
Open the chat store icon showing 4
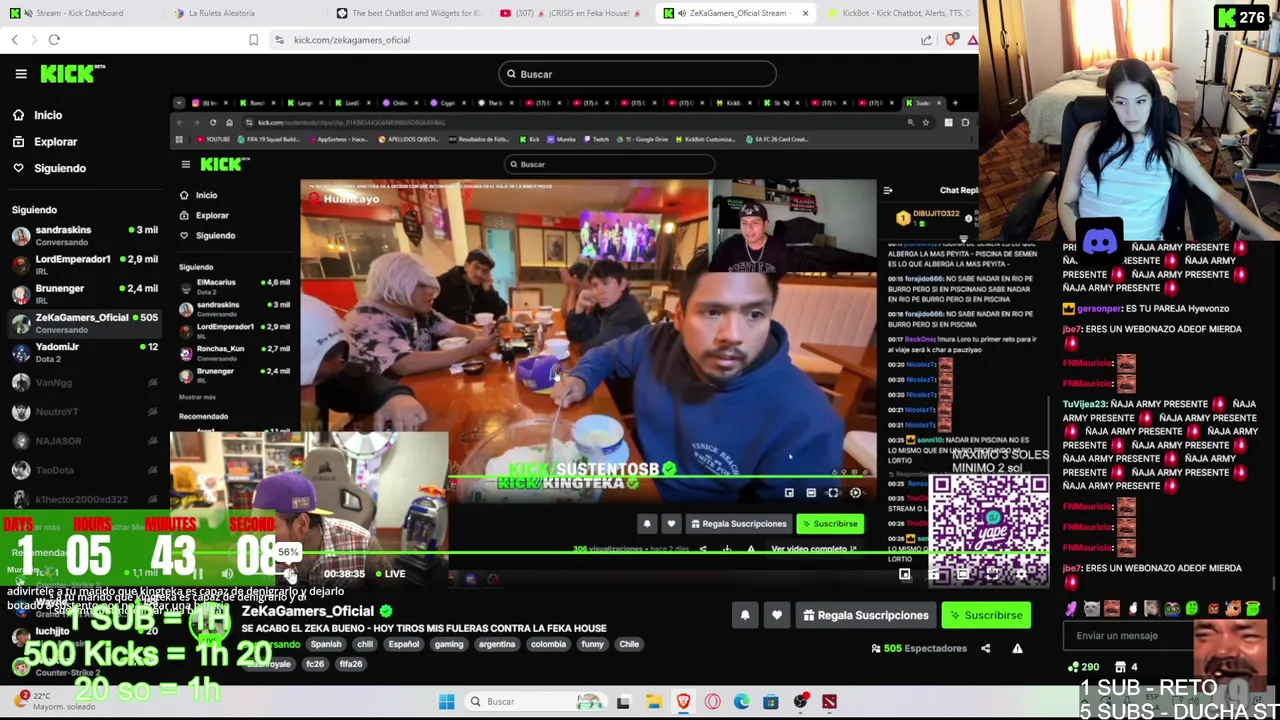1126,667
